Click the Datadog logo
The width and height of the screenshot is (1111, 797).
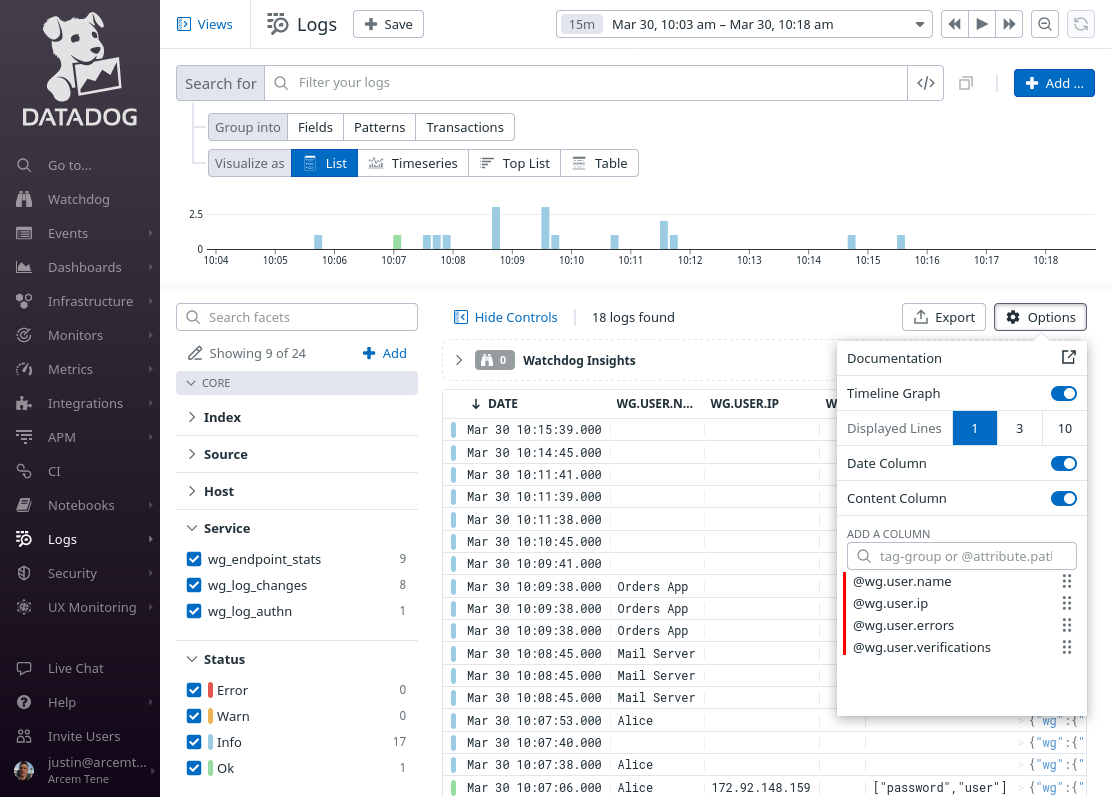tap(80, 69)
